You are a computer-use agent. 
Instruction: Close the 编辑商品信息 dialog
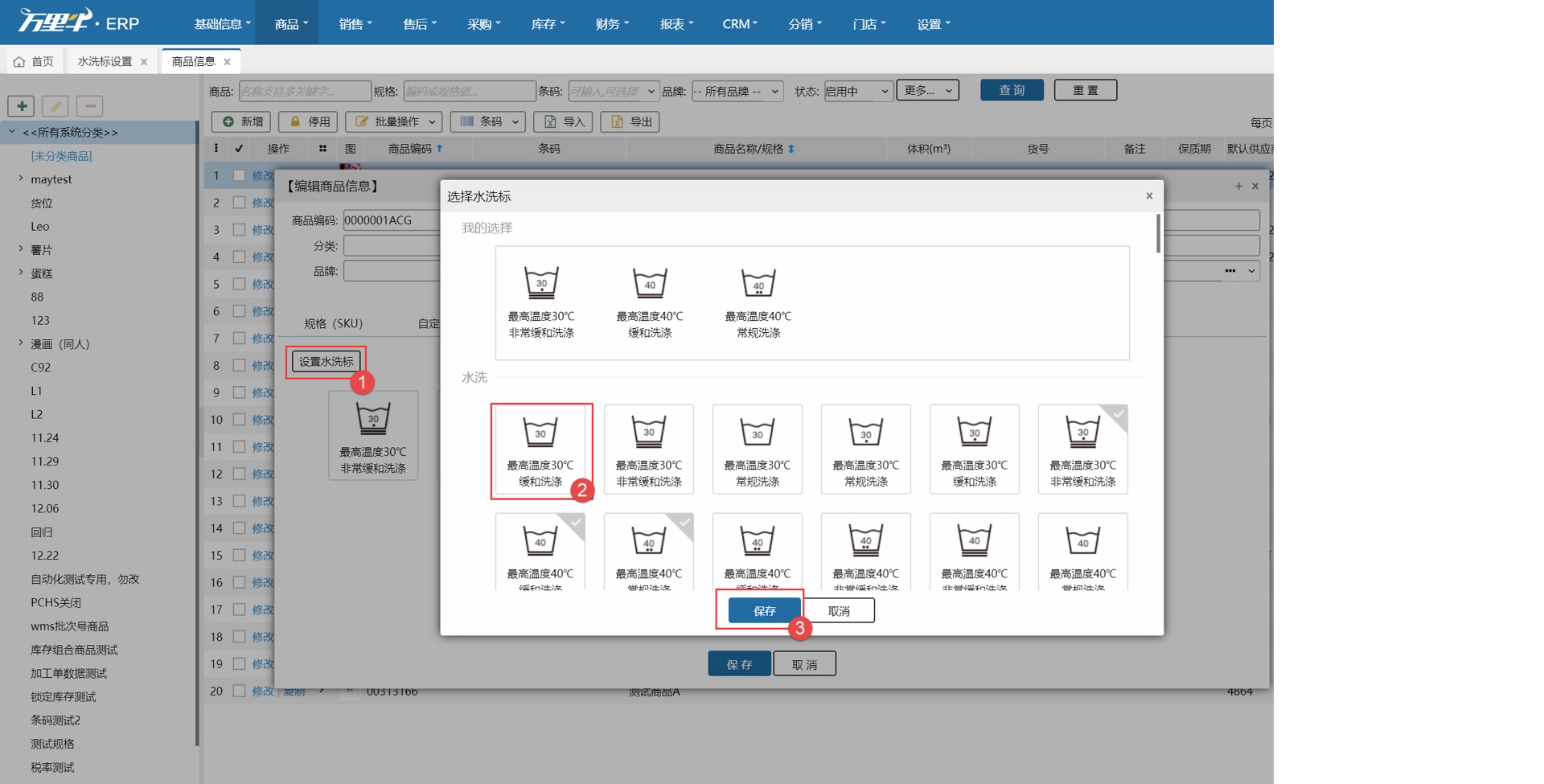(1255, 186)
